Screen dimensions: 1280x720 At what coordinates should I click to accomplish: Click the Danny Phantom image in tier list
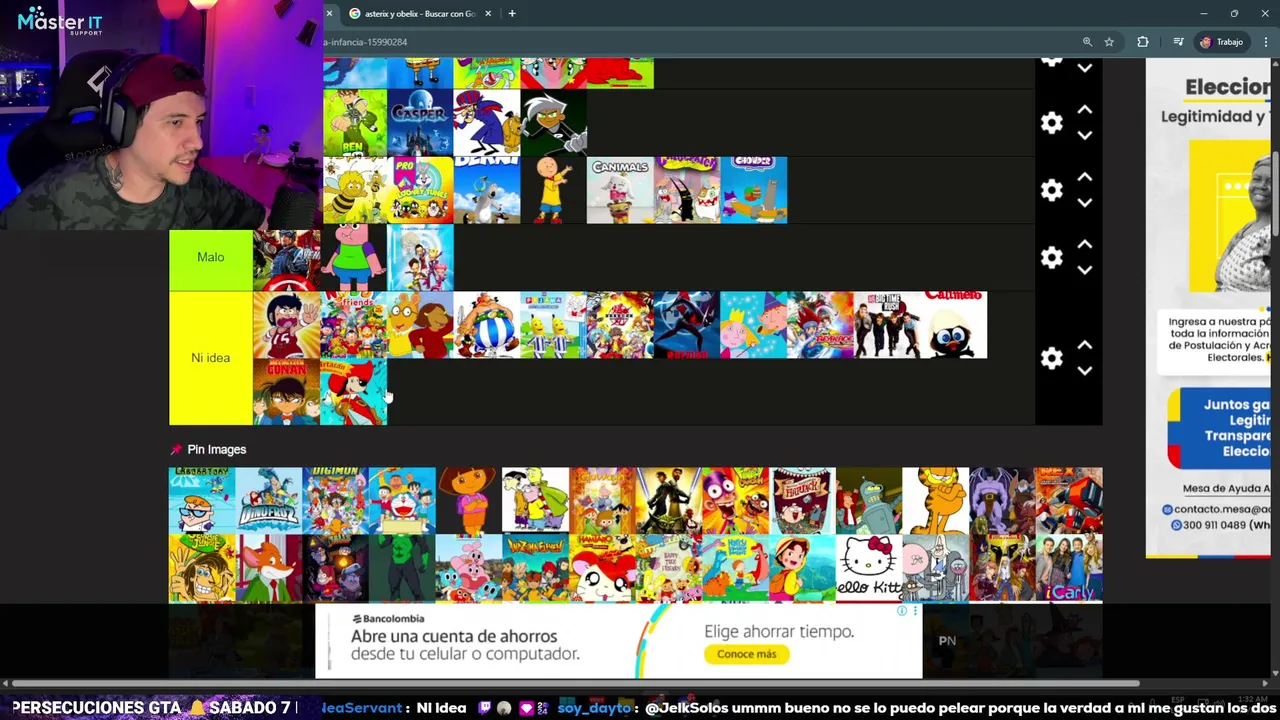(x=553, y=123)
